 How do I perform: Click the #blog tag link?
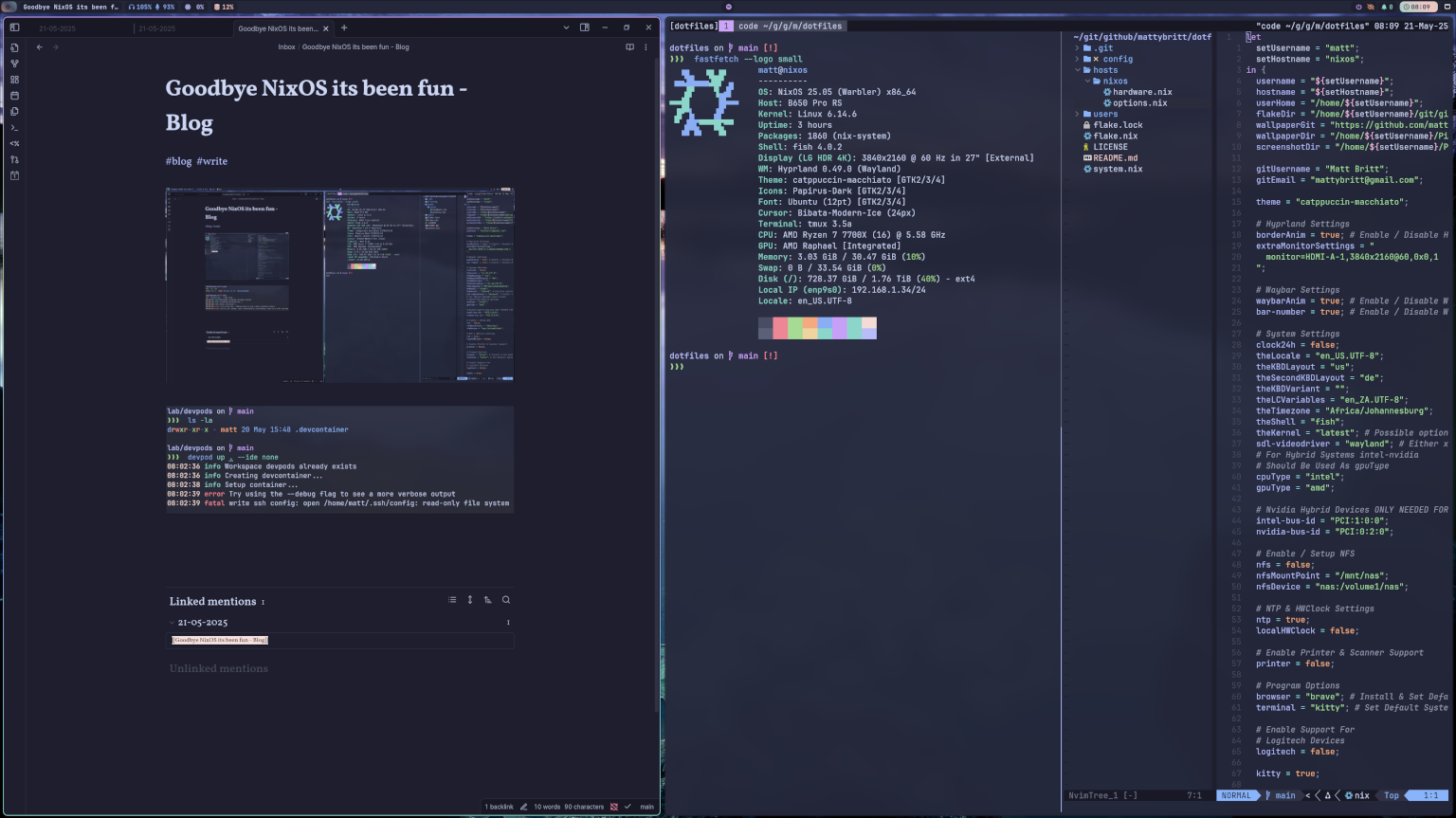click(x=178, y=160)
